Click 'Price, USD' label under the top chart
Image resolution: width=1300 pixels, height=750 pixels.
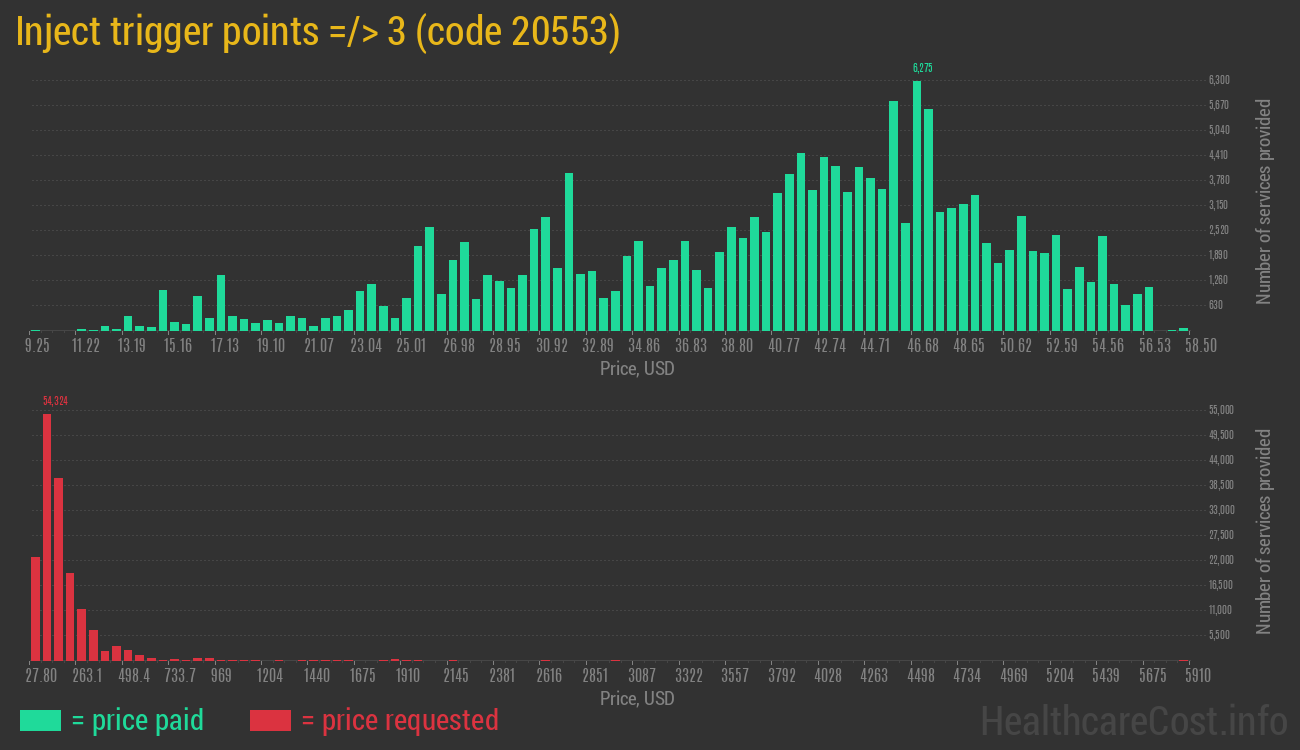637,369
